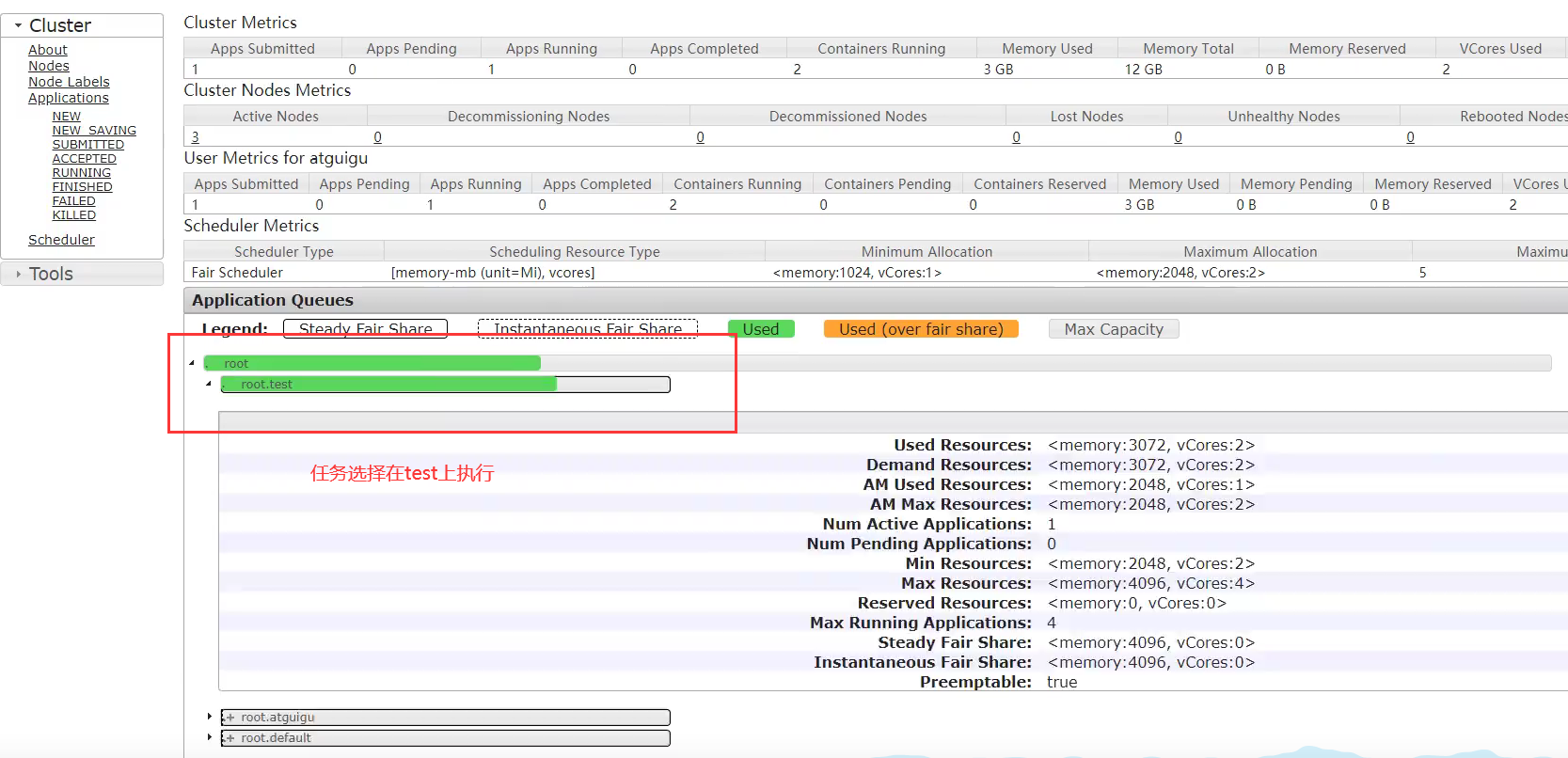Click the Apps Submitted column header

coord(262,49)
